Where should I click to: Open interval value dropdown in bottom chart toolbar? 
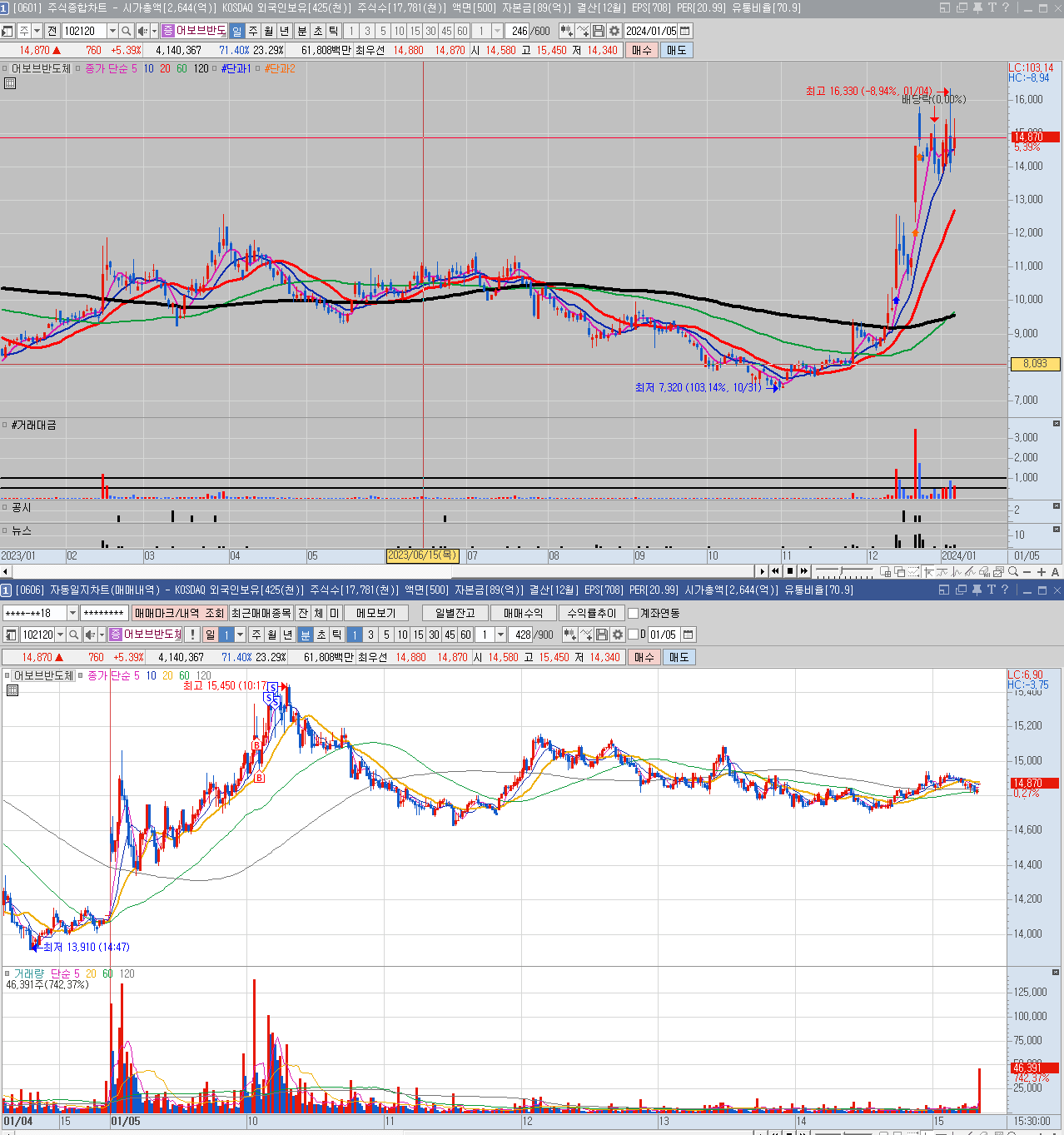(500, 635)
